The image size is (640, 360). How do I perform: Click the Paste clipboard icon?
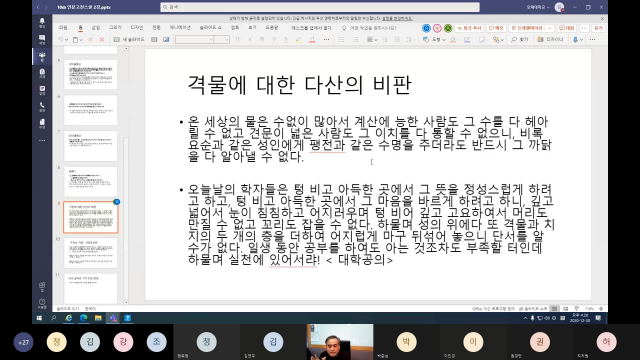(75, 40)
